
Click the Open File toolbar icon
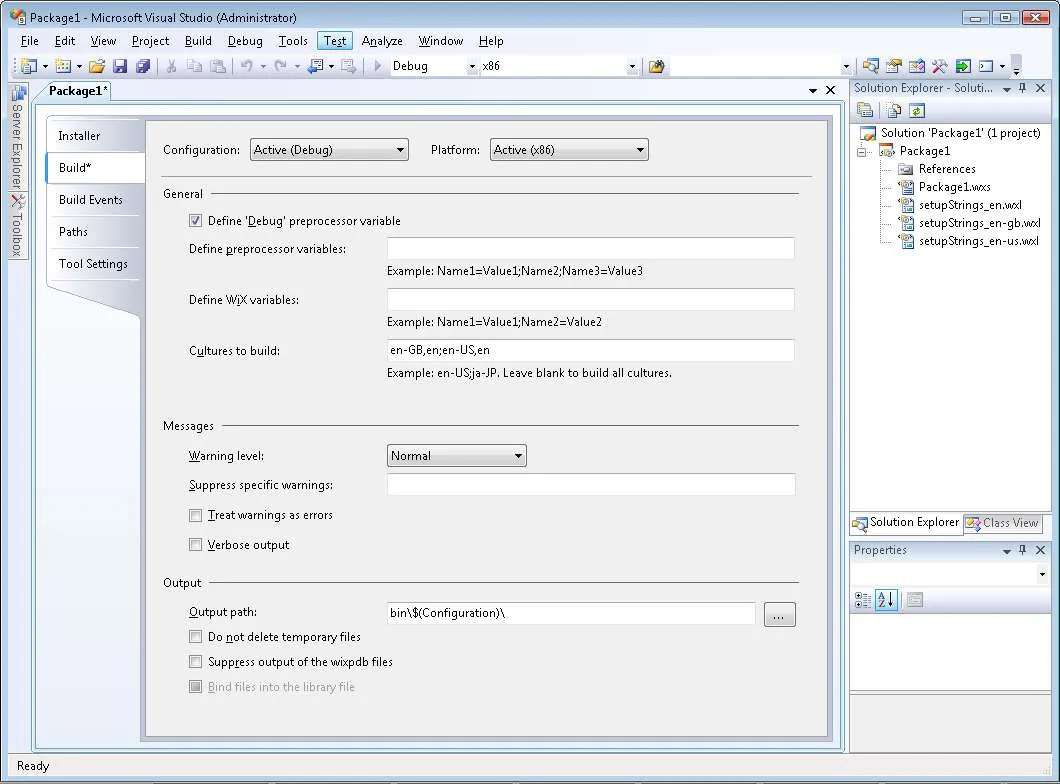click(96, 67)
